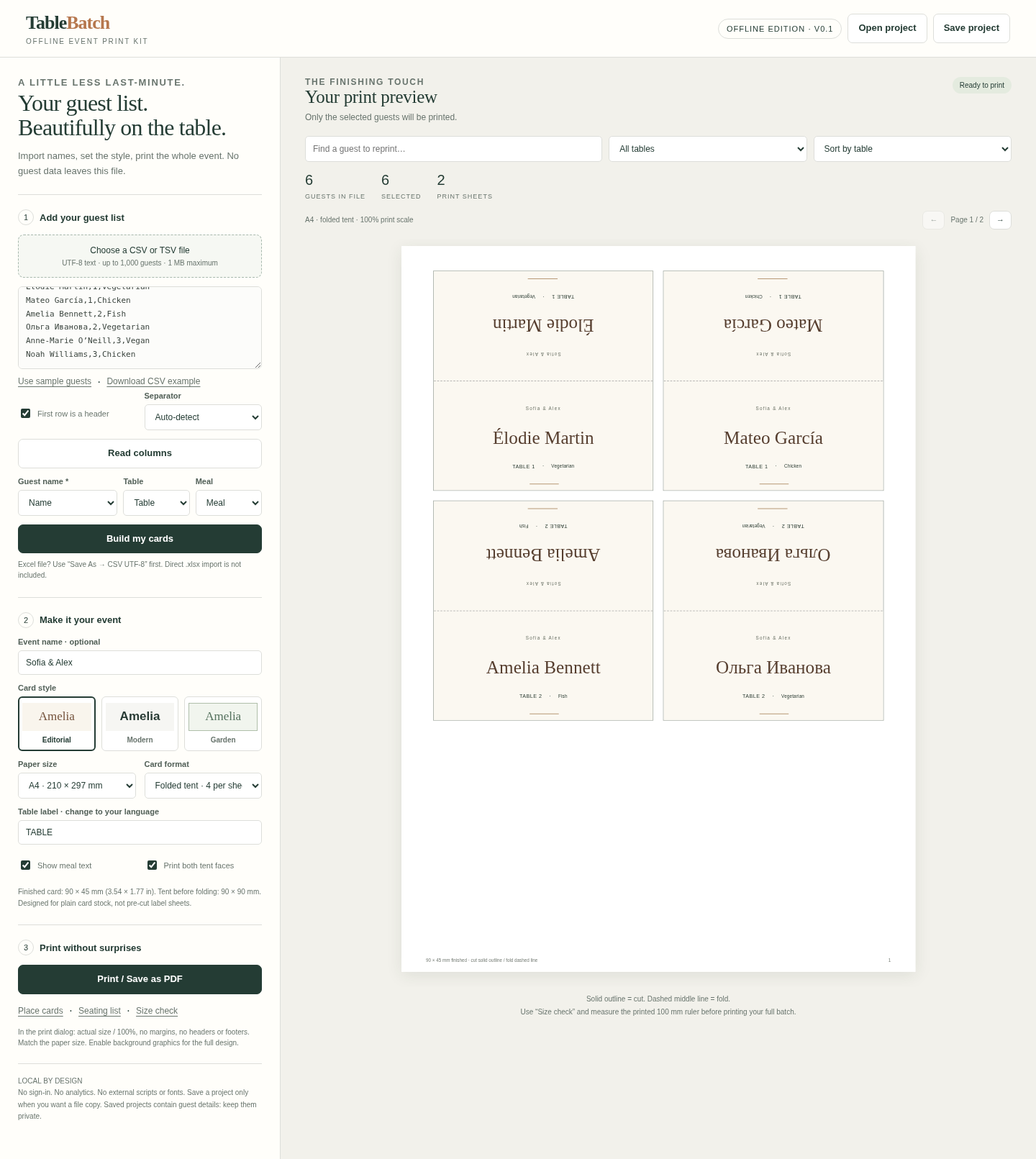Open the Size check view
Image resolution: width=1036 pixels, height=1159 pixels.
[x=157, y=1011]
